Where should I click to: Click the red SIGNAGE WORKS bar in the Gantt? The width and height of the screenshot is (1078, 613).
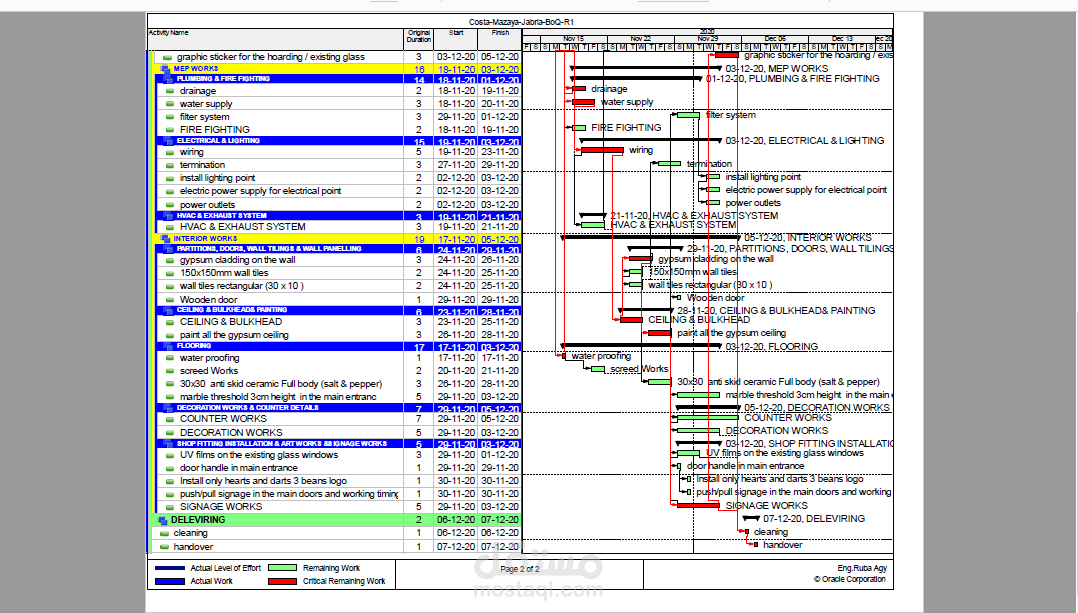[x=698, y=506]
